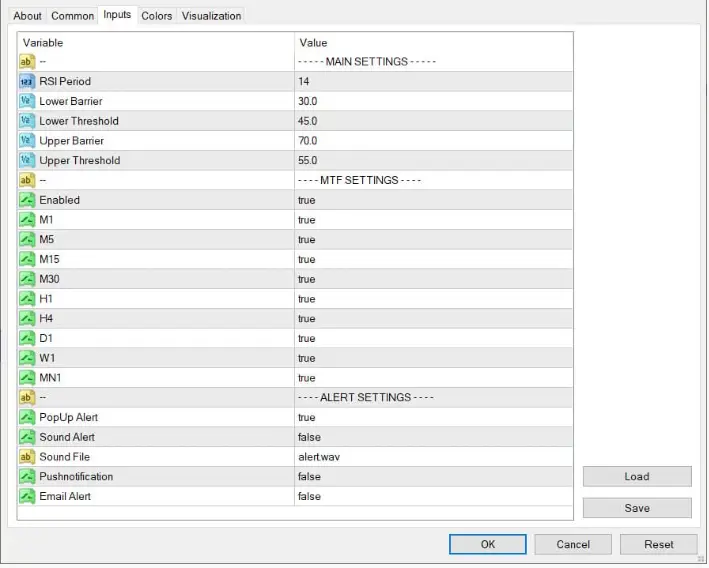Click the green icon beside M15
709x568 pixels.
[27, 259]
